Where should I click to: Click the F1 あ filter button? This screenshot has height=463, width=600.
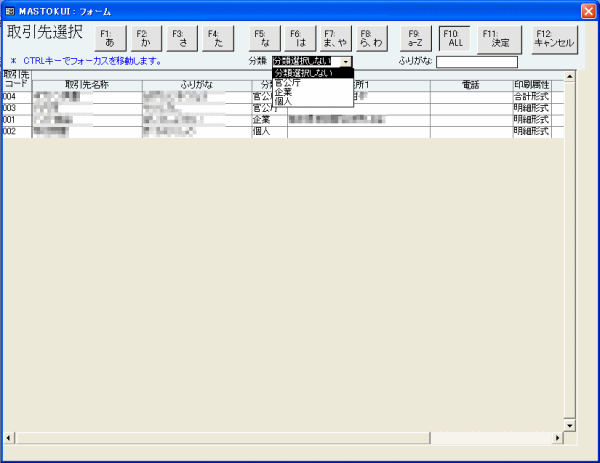(x=109, y=38)
